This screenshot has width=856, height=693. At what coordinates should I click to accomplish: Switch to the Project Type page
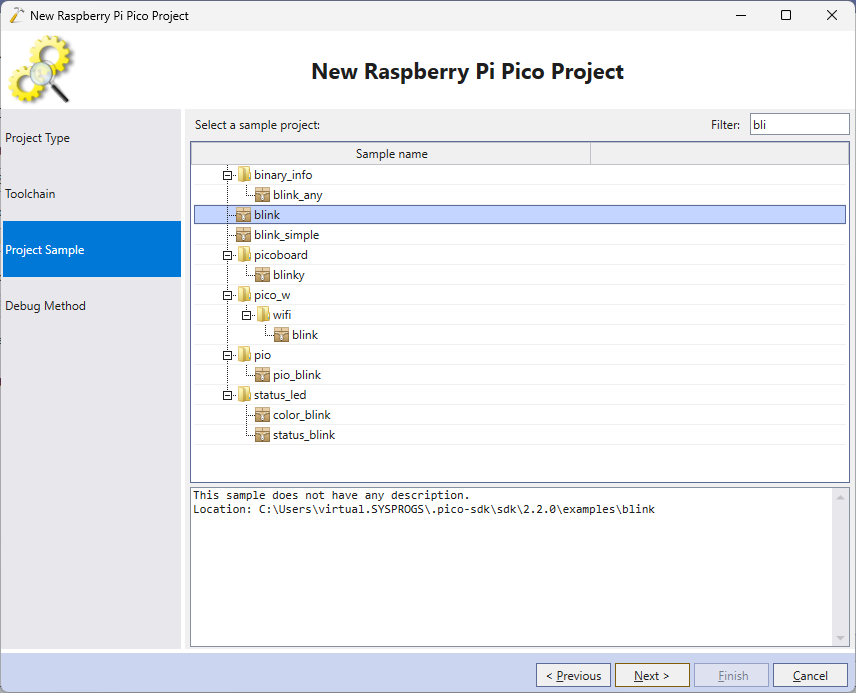(x=38, y=138)
